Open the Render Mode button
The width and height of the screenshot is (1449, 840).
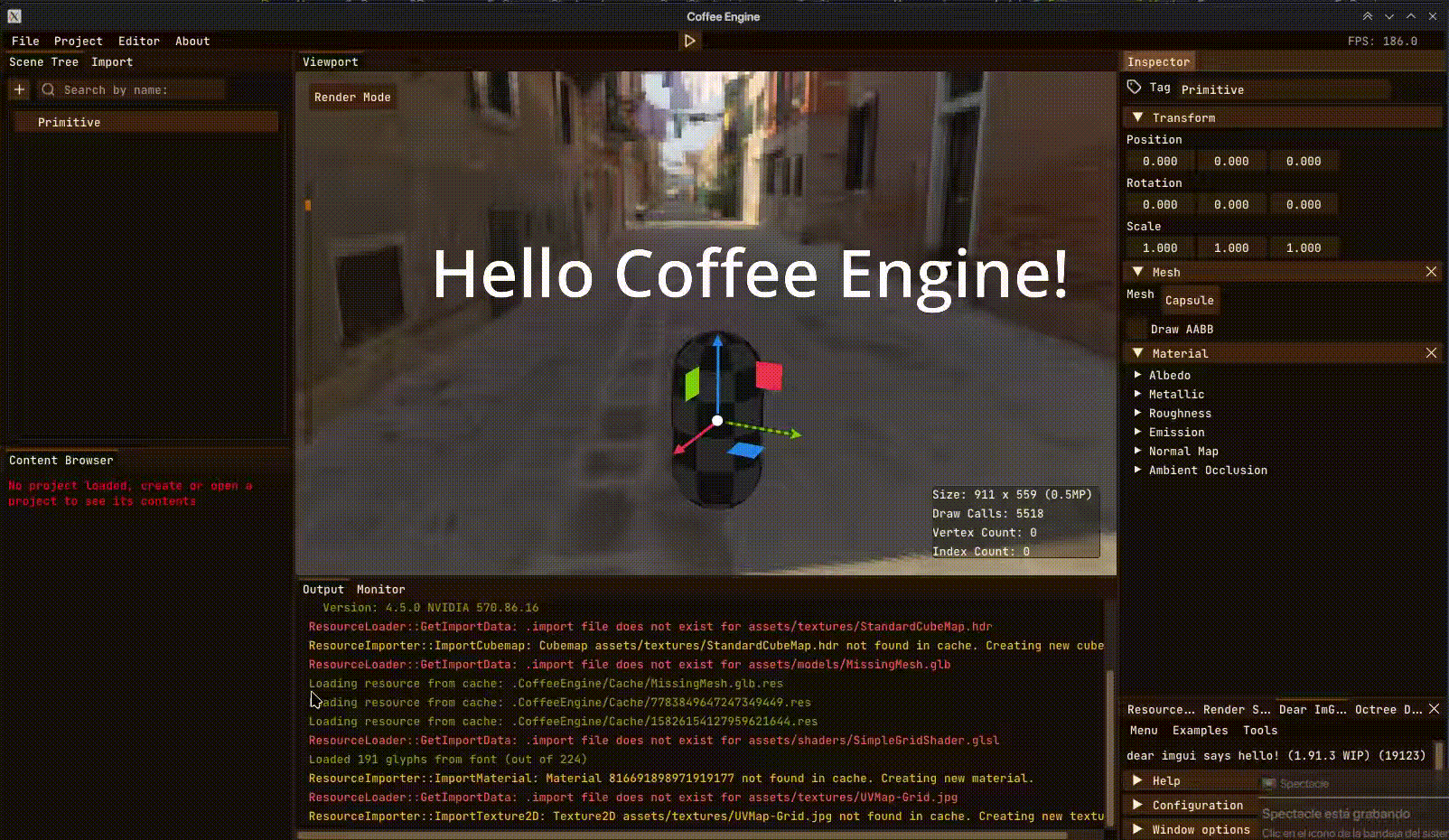tap(352, 97)
